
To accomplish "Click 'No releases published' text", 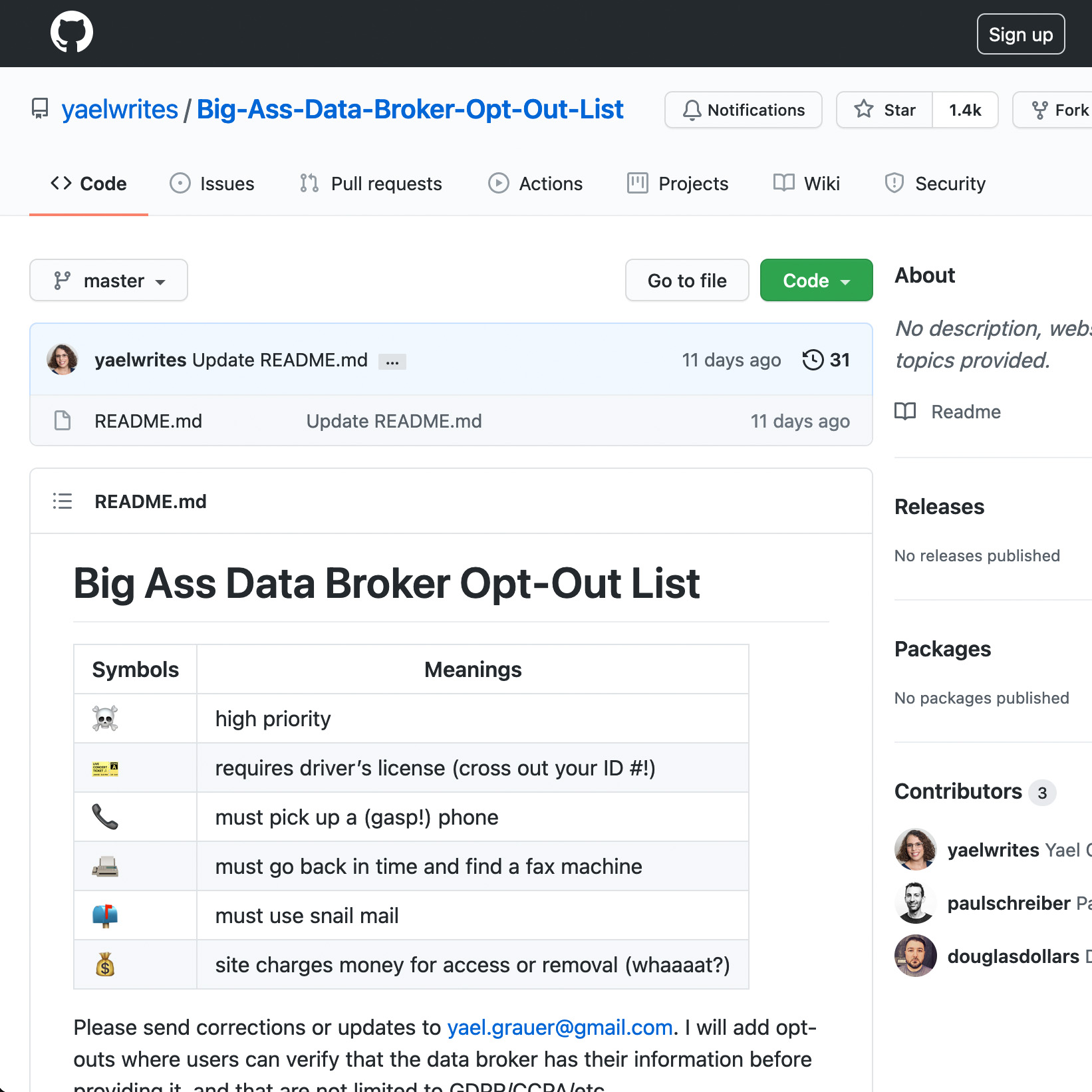I will pyautogui.click(x=977, y=556).
